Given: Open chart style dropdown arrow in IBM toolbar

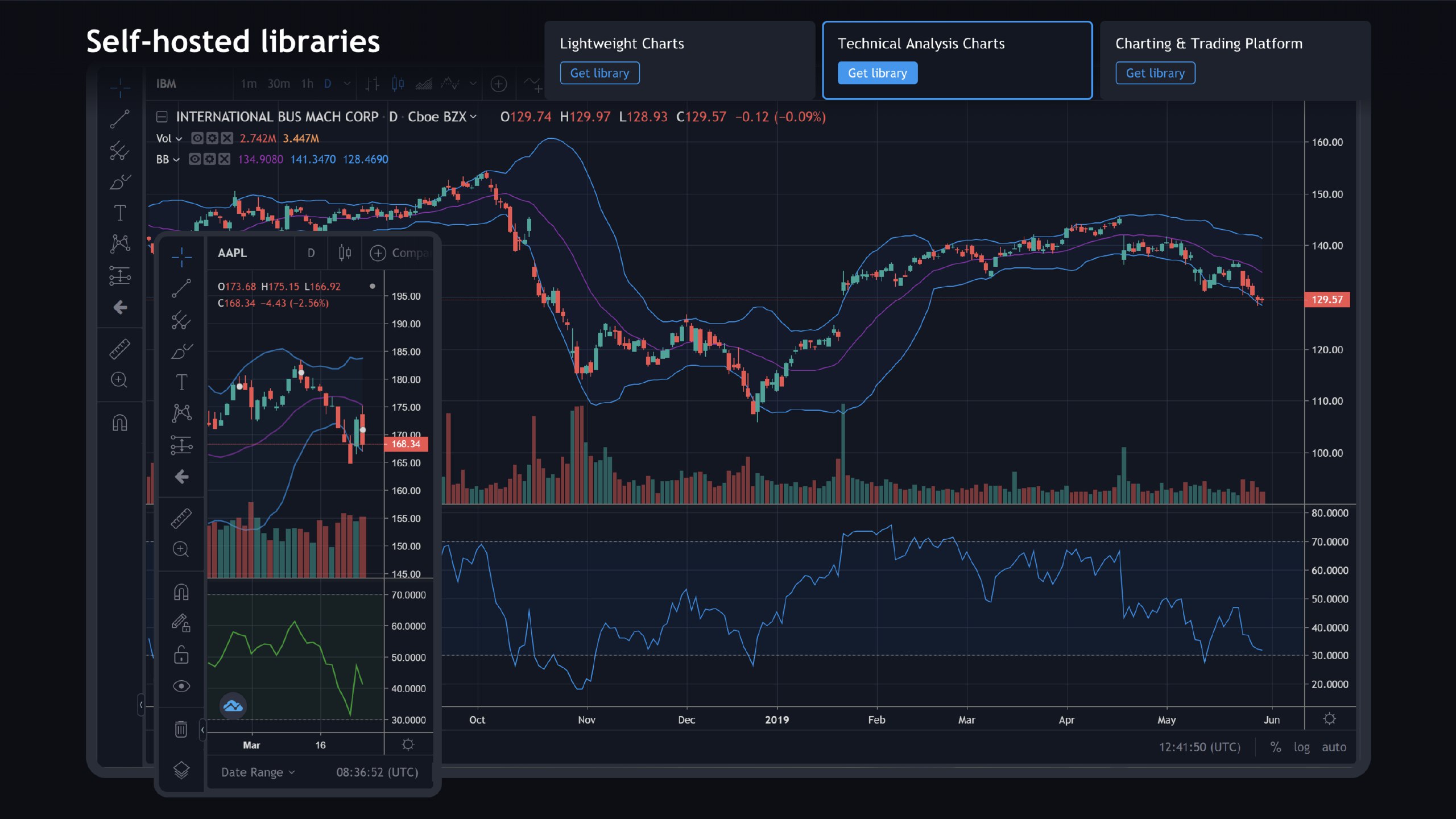Looking at the screenshot, I should pyautogui.click(x=473, y=84).
